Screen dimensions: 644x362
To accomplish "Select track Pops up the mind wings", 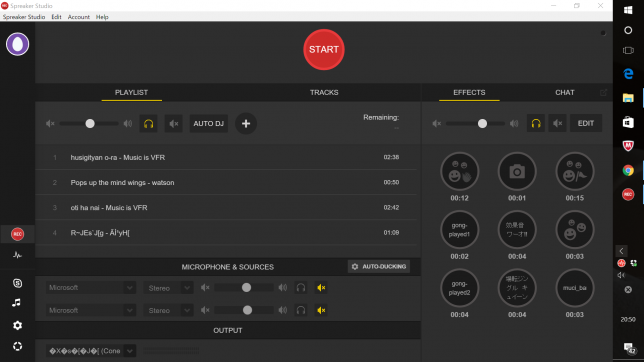I will pyautogui.click(x=226, y=182).
